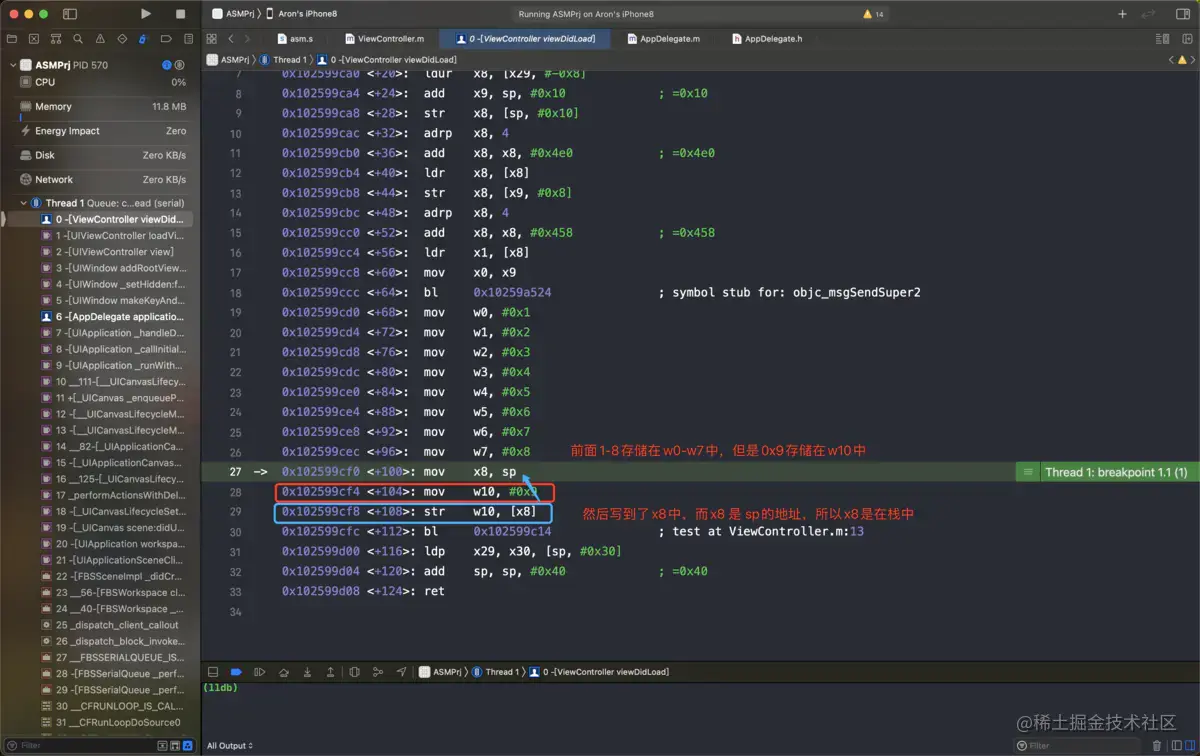Stop the running ASMPrj app
Screen dimensions: 1200x756
pyautogui.click(x=180, y=14)
